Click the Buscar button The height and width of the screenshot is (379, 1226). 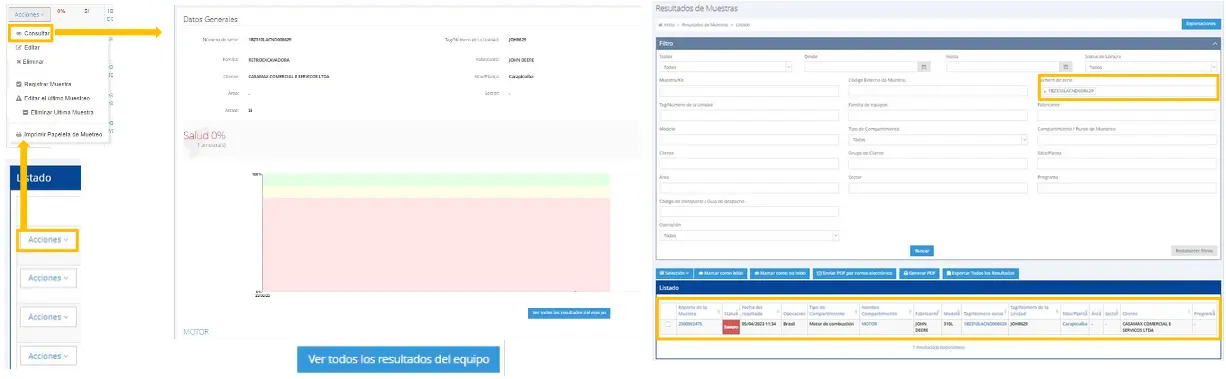(922, 250)
